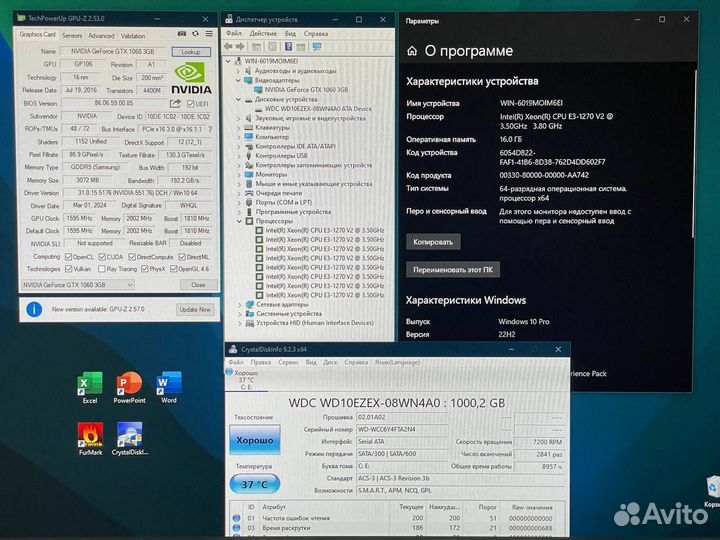This screenshot has height=540, width=720.
Task: Toggle the CUDA checkbox
Action: coord(102,257)
